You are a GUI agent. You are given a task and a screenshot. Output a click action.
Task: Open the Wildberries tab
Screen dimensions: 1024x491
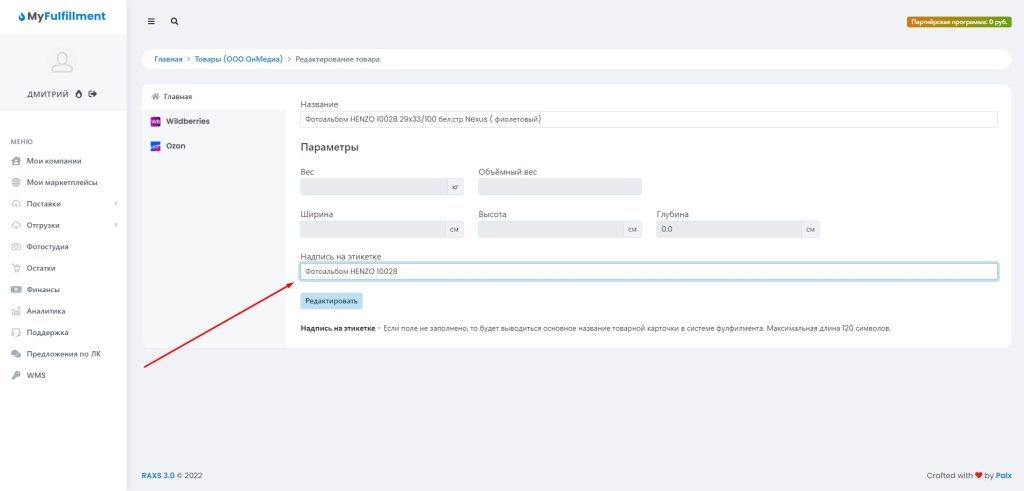187,121
